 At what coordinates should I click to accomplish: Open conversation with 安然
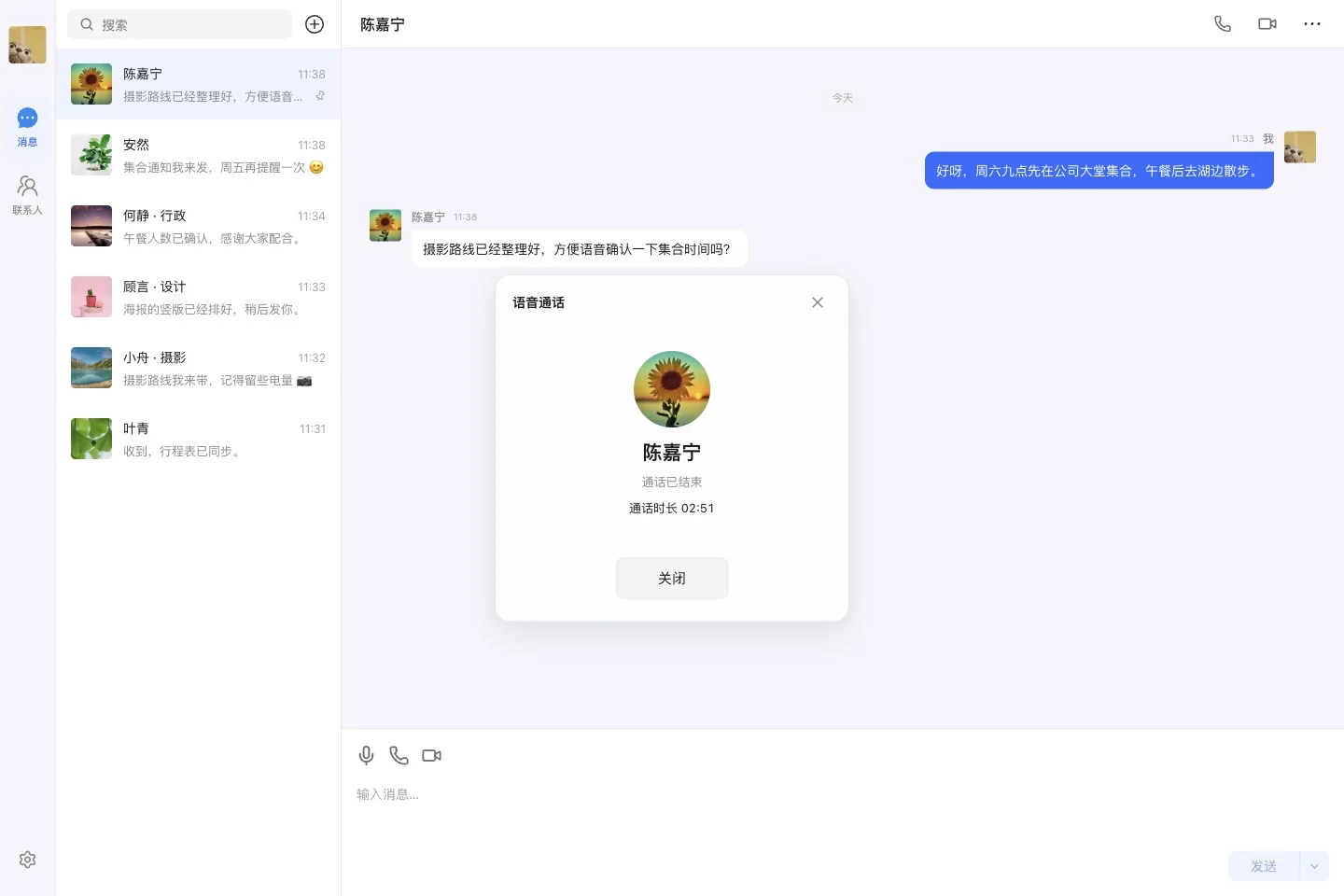198,155
